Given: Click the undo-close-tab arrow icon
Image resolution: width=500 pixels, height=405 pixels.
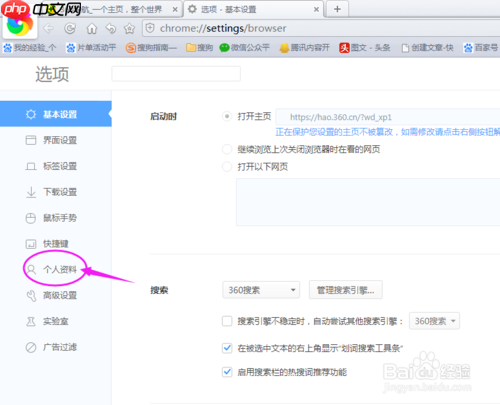Looking at the screenshot, I should click(x=111, y=29).
